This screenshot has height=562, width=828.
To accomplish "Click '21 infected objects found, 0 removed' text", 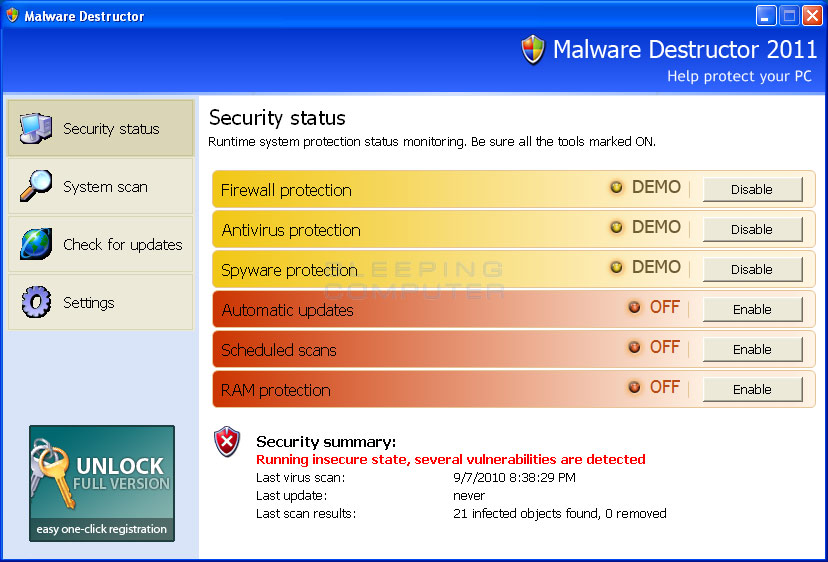I will click(560, 513).
